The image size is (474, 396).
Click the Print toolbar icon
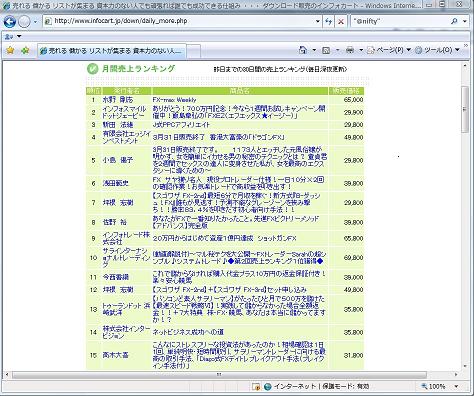[350, 50]
